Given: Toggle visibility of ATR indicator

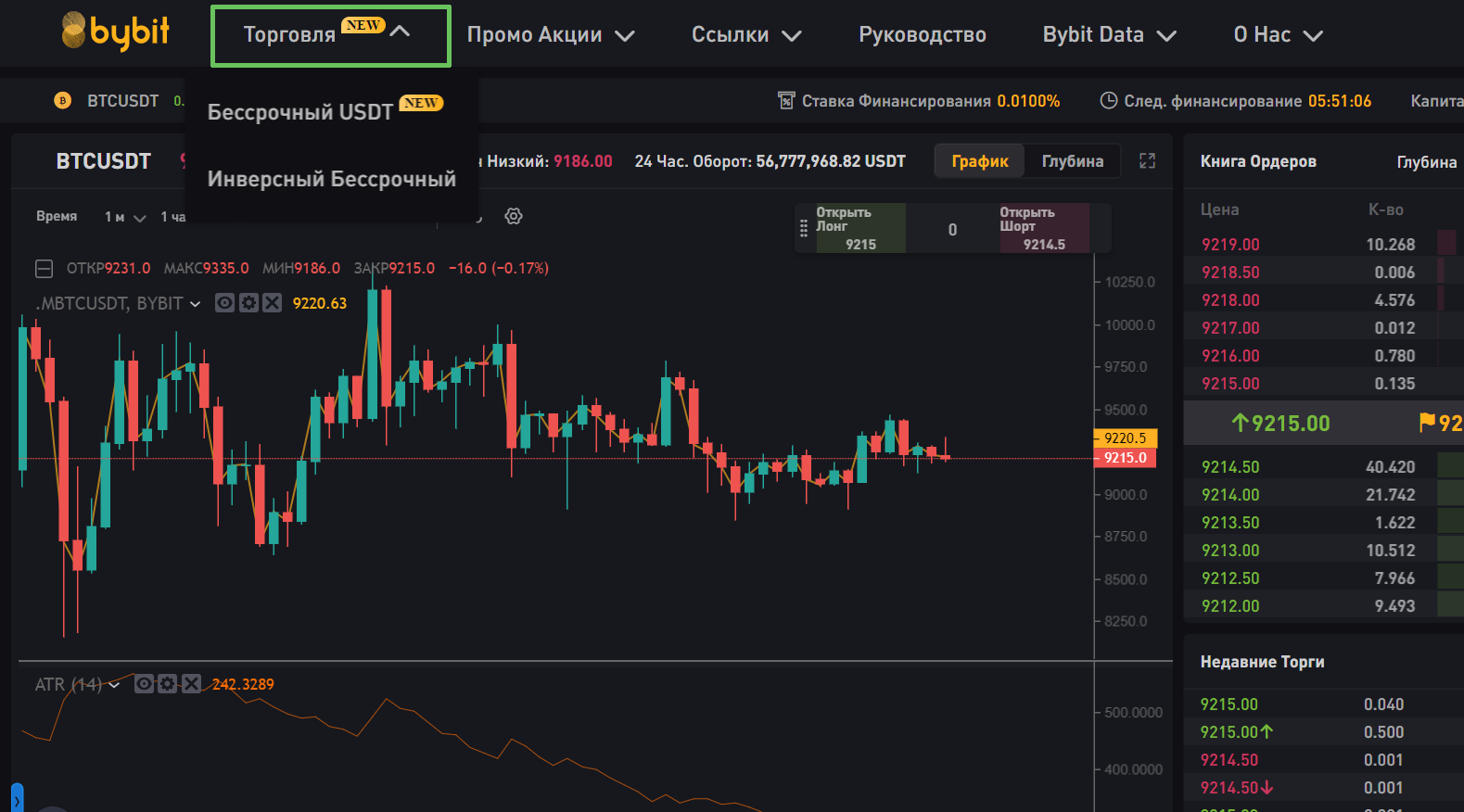Looking at the screenshot, I should [x=144, y=684].
